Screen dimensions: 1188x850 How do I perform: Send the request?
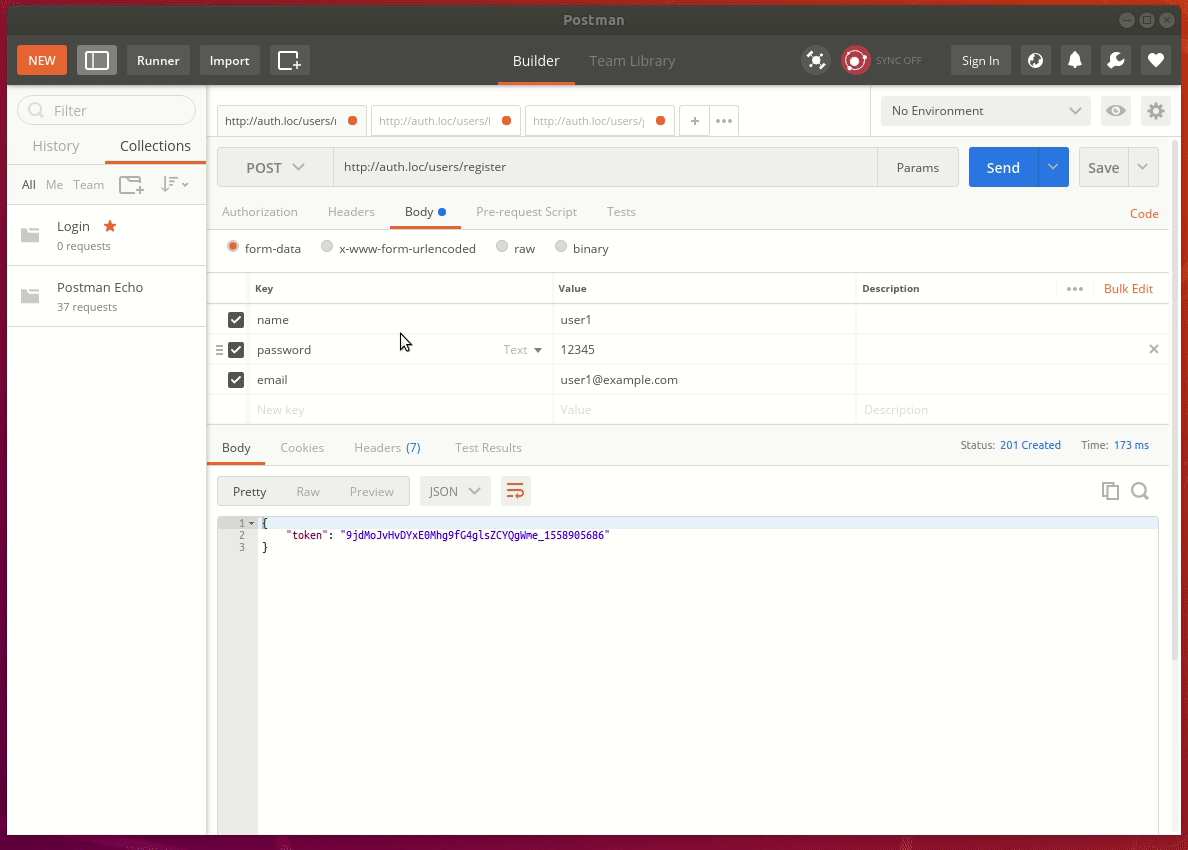click(1003, 167)
